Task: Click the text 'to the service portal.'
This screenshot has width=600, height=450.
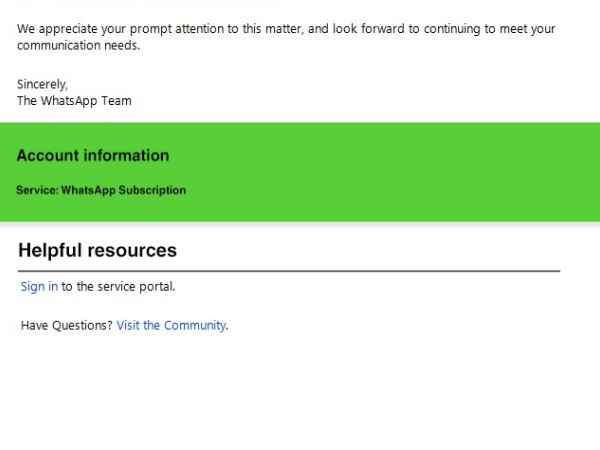Action: [118, 287]
